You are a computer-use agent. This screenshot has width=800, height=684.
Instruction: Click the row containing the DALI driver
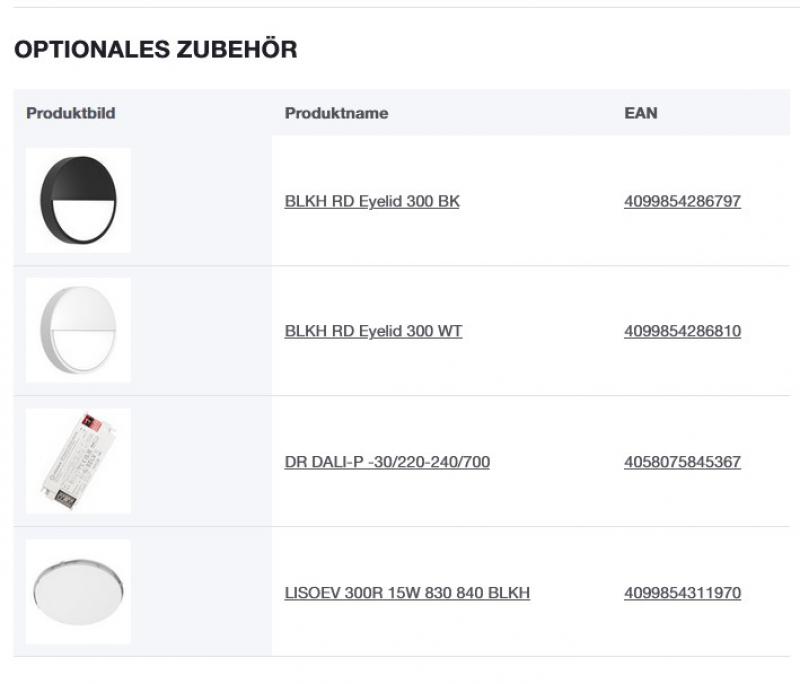400,461
